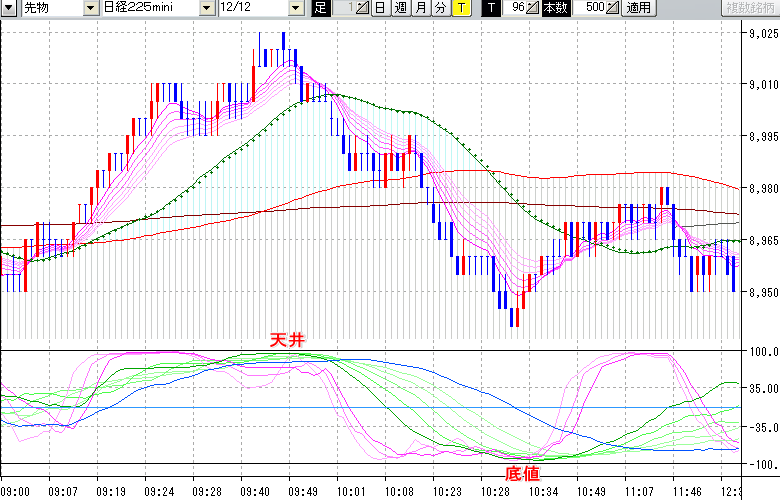780x500 pixels.
Task: Switch to the 週 weekly timeframe
Action: click(x=400, y=8)
